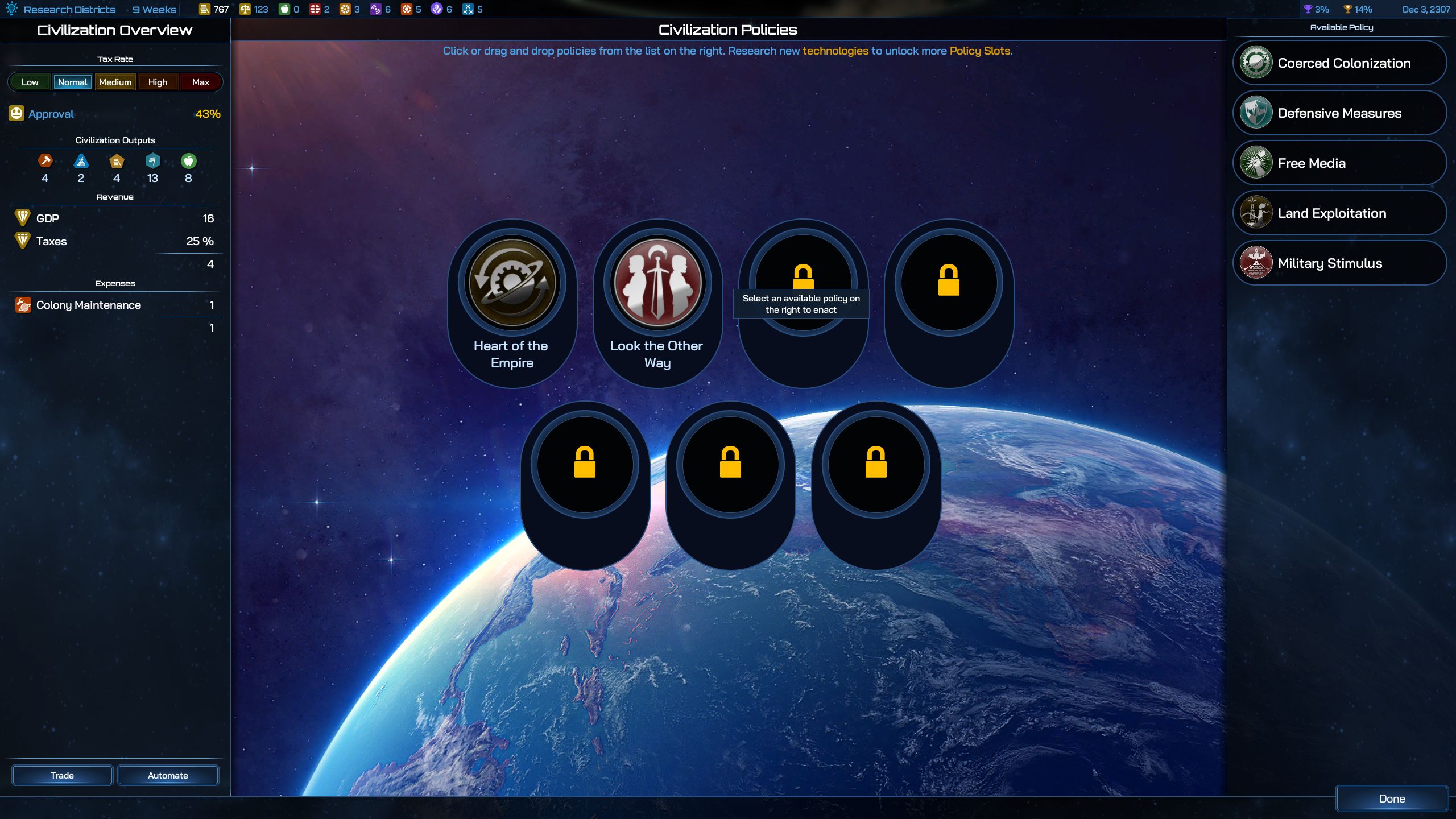
Task: Click the Land Exploitation policy icon
Action: click(1256, 213)
